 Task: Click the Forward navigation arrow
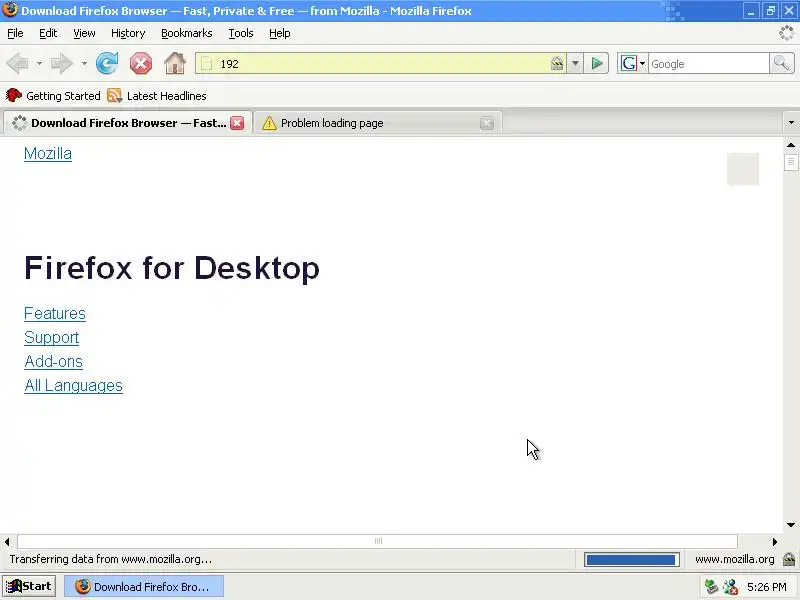(62, 64)
